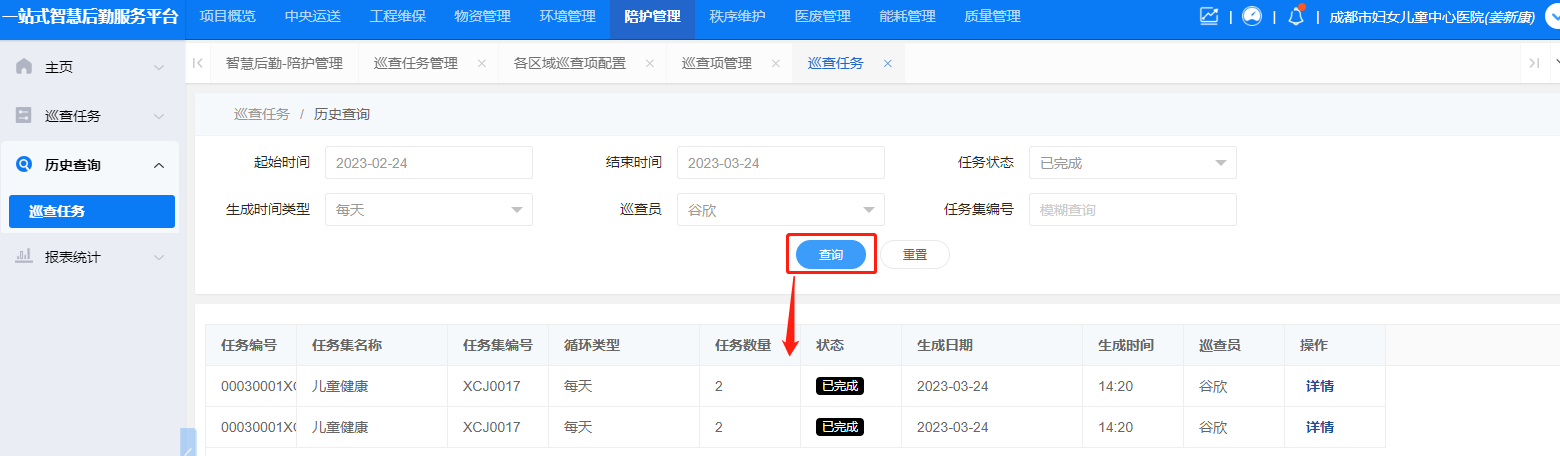Go to last tab with right tab-scroll arrow

1534,63
